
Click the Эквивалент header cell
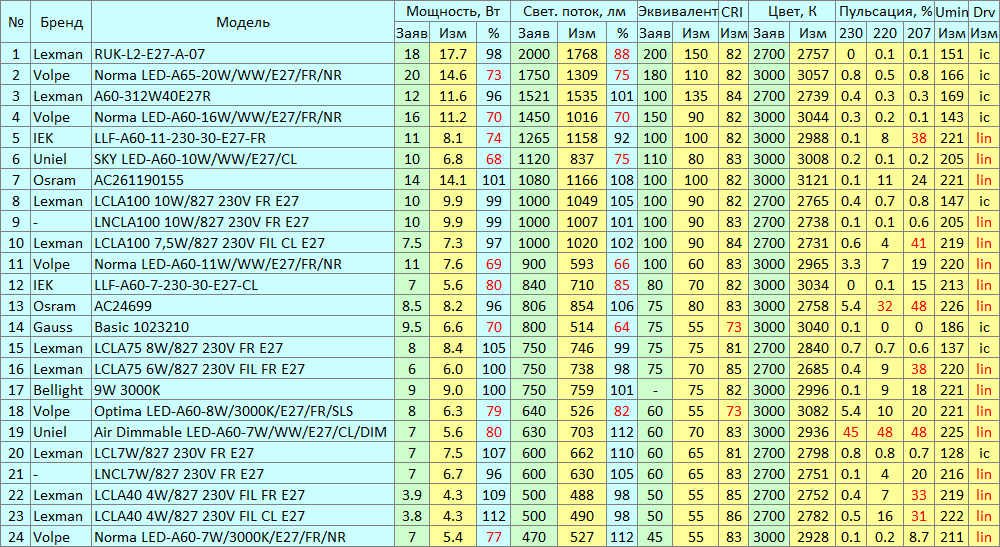678,11
